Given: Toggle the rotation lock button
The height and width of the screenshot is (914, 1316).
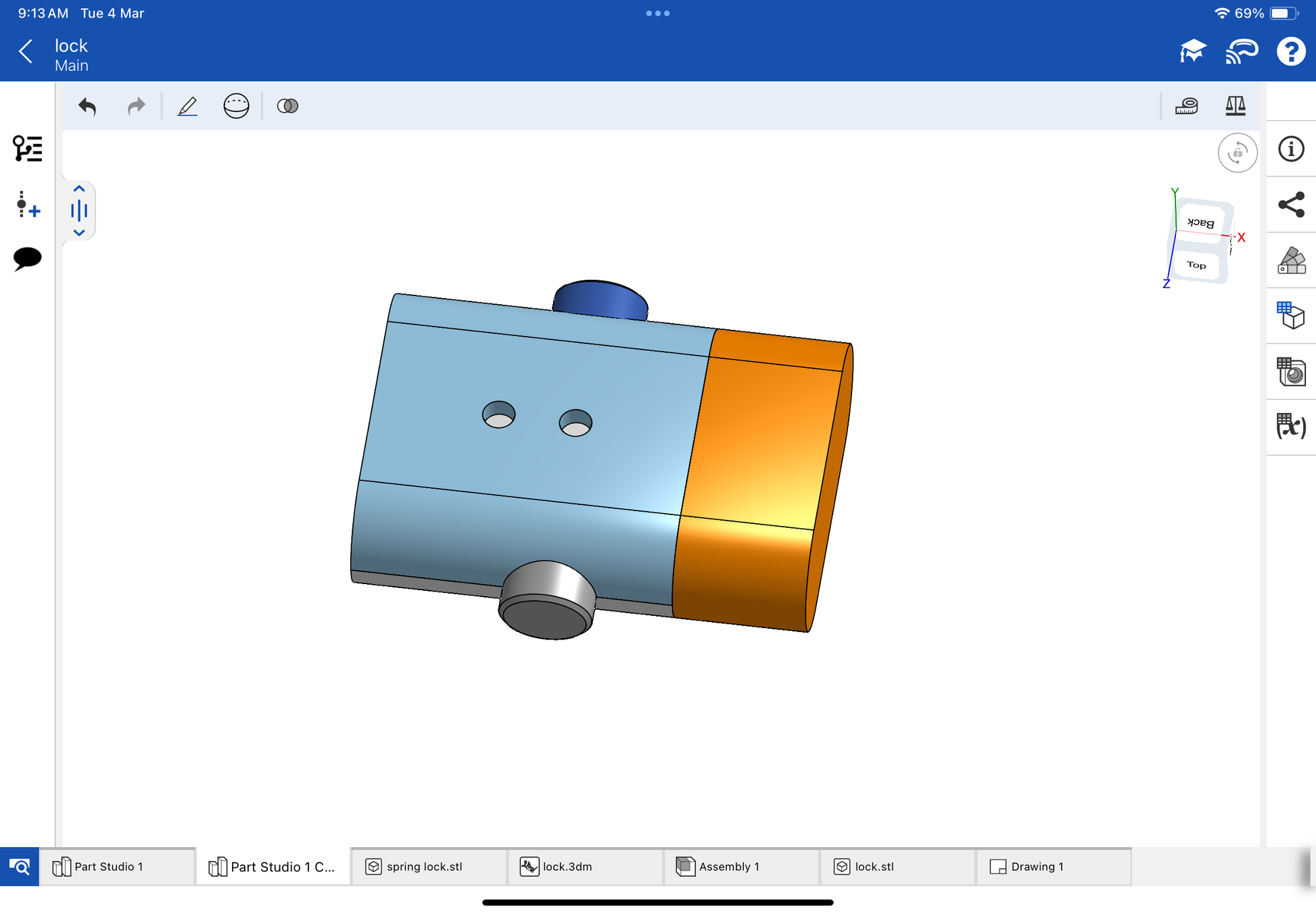Looking at the screenshot, I should 1237,153.
